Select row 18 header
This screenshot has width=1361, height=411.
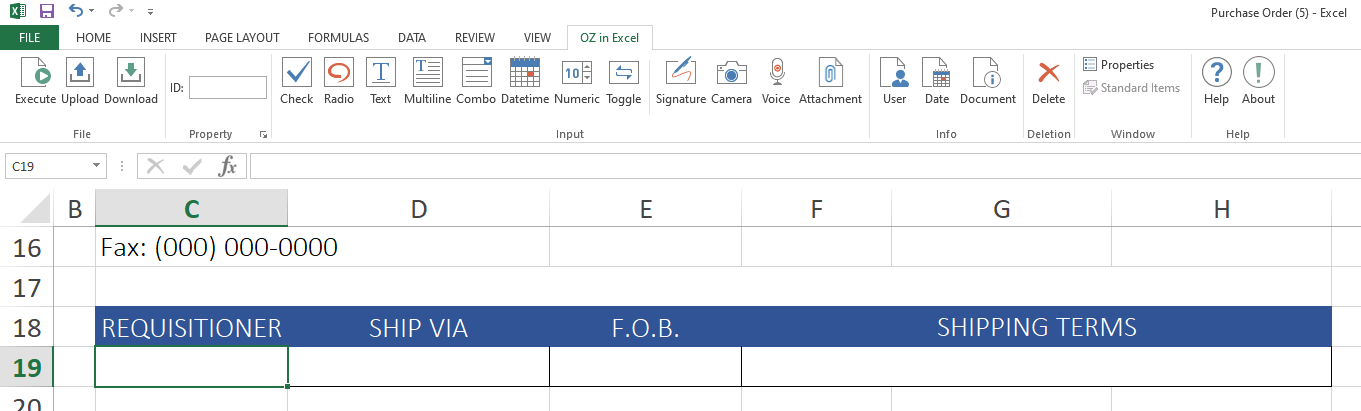tap(26, 327)
